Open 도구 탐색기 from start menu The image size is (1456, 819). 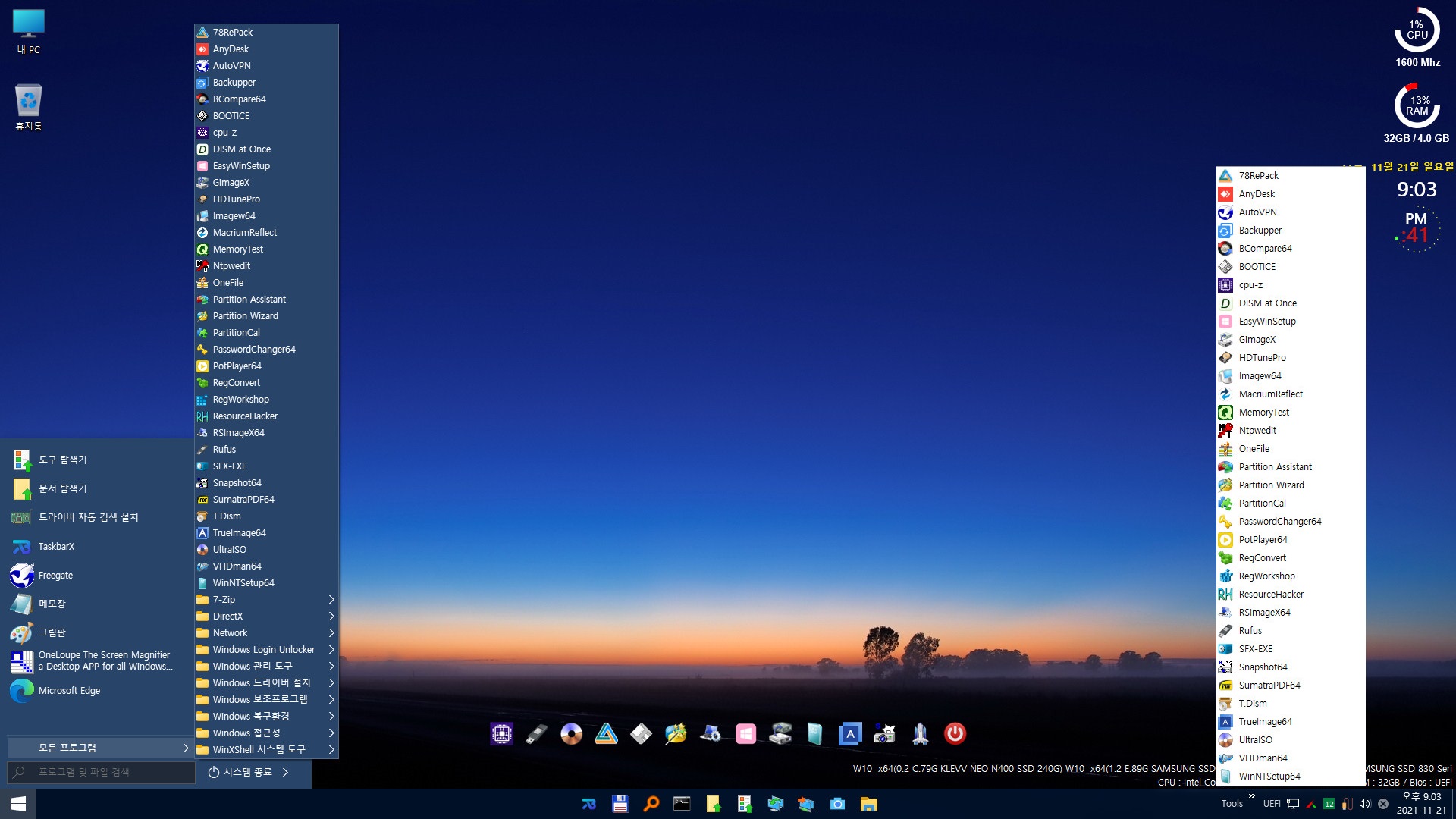click(x=97, y=460)
